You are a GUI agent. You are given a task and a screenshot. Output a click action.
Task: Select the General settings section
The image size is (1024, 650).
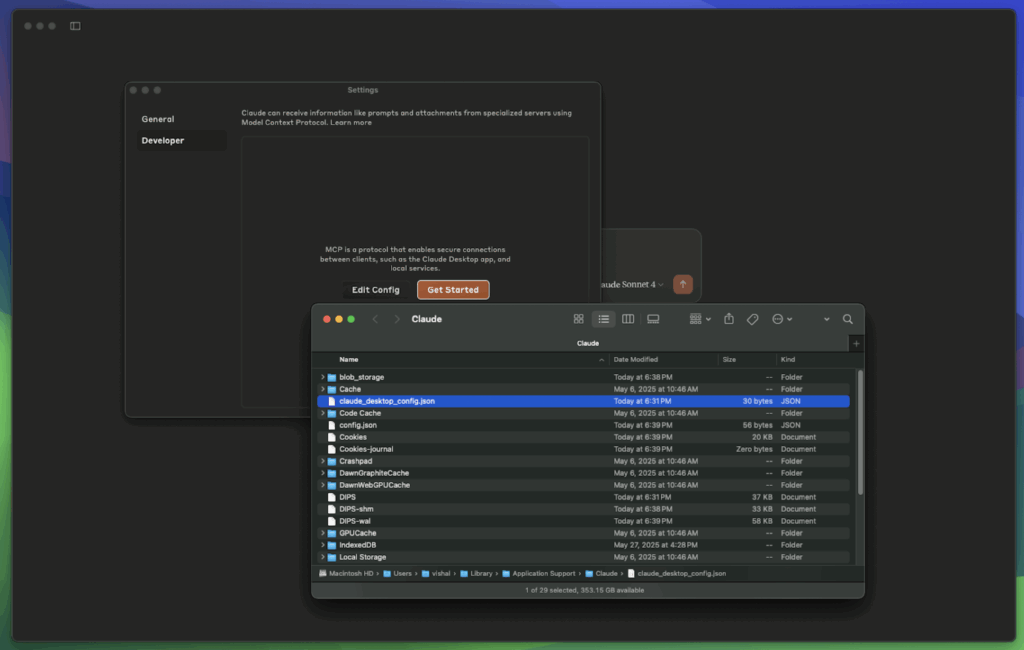click(181, 119)
